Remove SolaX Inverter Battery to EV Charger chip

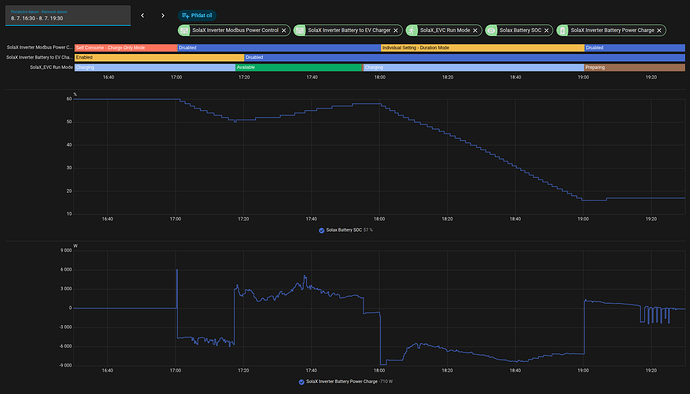pos(396,30)
